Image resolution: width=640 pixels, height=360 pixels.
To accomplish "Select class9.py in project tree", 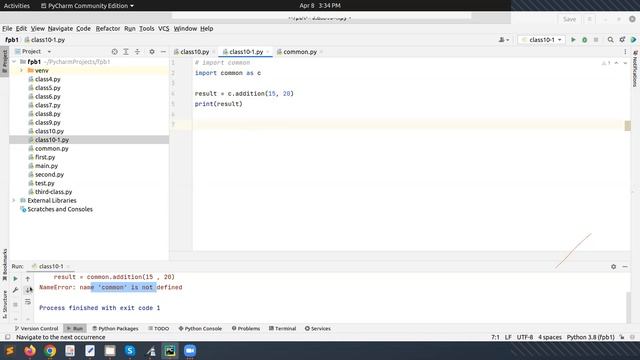I will pyautogui.click(x=48, y=122).
